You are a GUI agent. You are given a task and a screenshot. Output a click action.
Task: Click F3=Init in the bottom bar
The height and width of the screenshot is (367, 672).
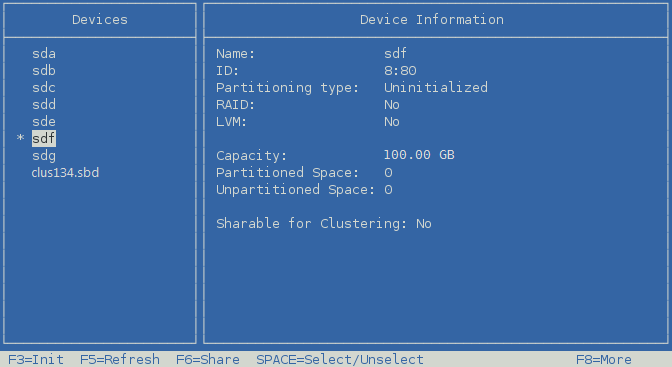pos(36,359)
